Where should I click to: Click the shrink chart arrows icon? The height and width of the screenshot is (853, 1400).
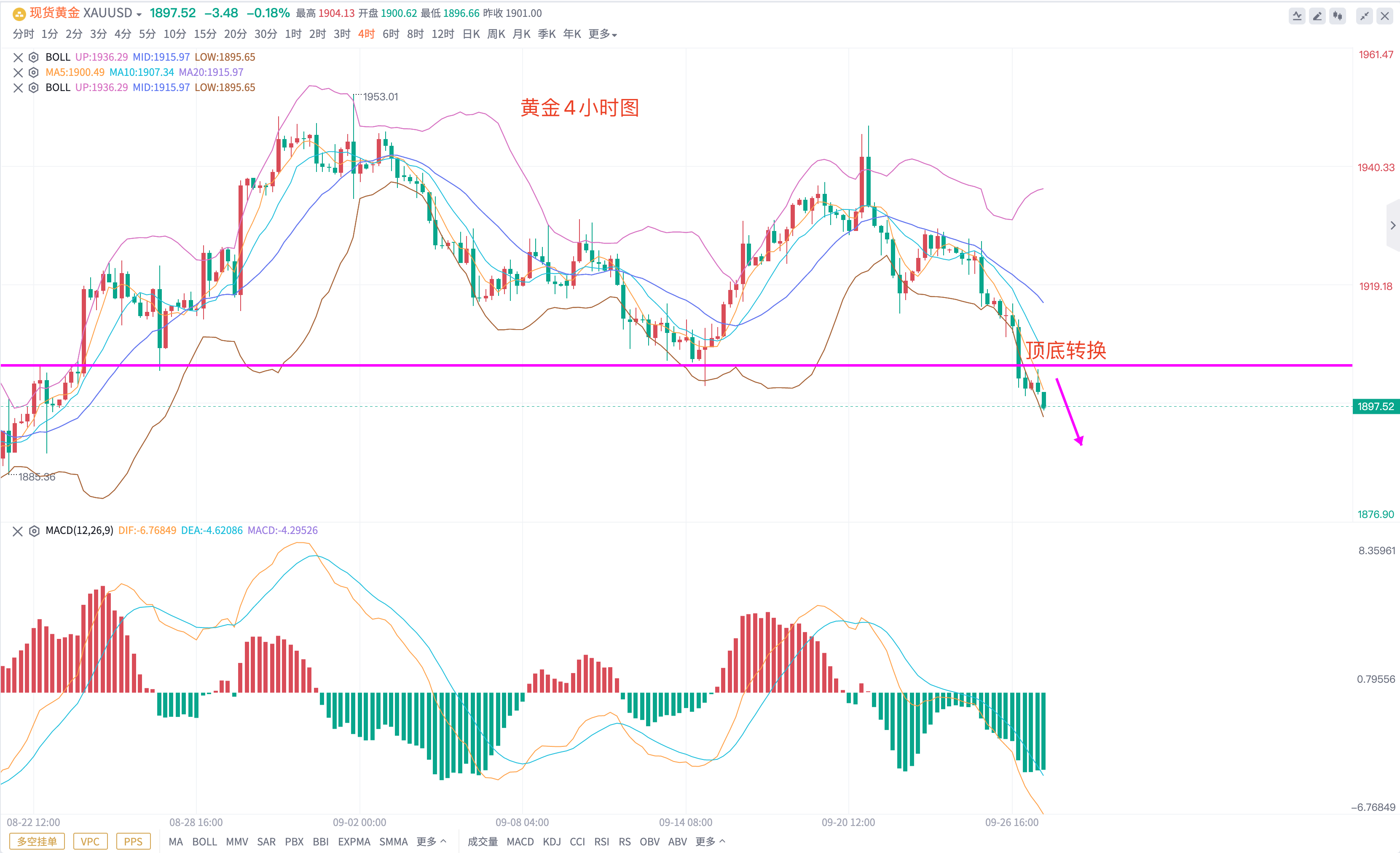[1364, 16]
